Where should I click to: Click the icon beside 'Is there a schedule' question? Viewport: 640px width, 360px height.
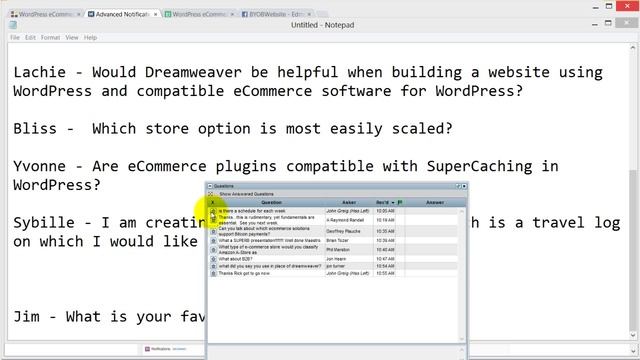point(213,211)
